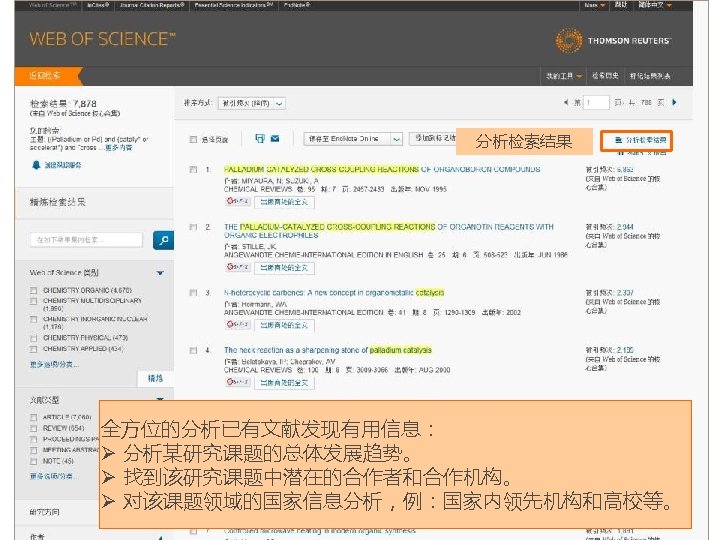
Task: Click the create alert bell icon
Action: 36,165
